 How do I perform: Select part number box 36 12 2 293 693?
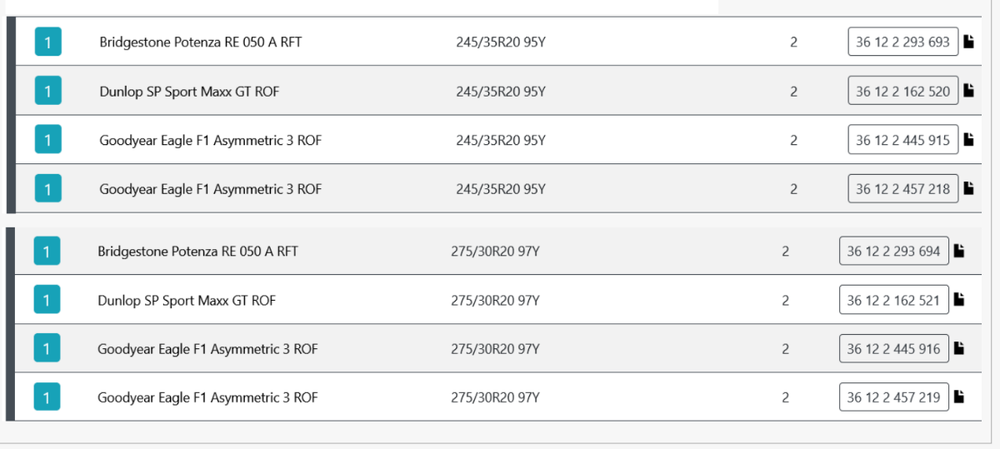click(x=902, y=42)
